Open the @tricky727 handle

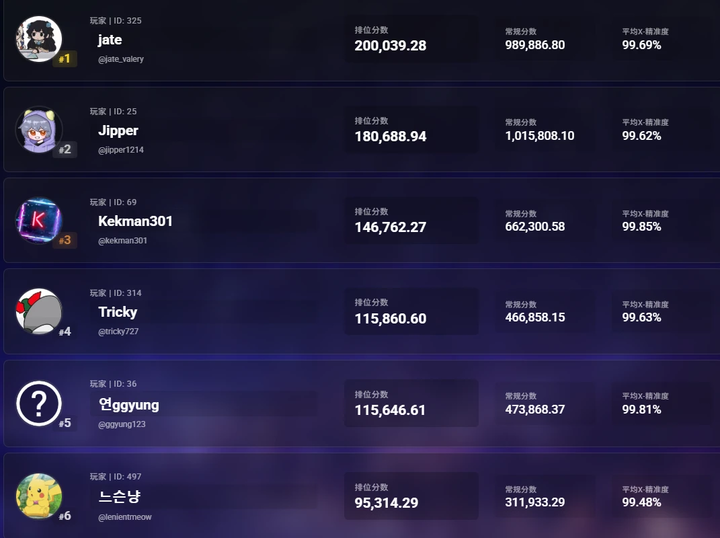(x=118, y=332)
